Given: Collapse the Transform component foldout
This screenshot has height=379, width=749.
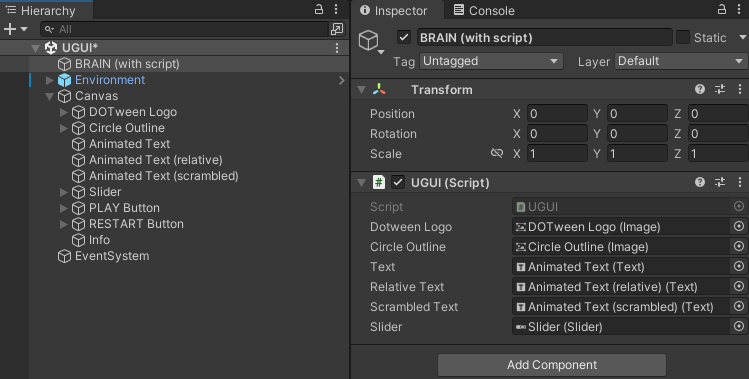Looking at the screenshot, I should [x=362, y=90].
